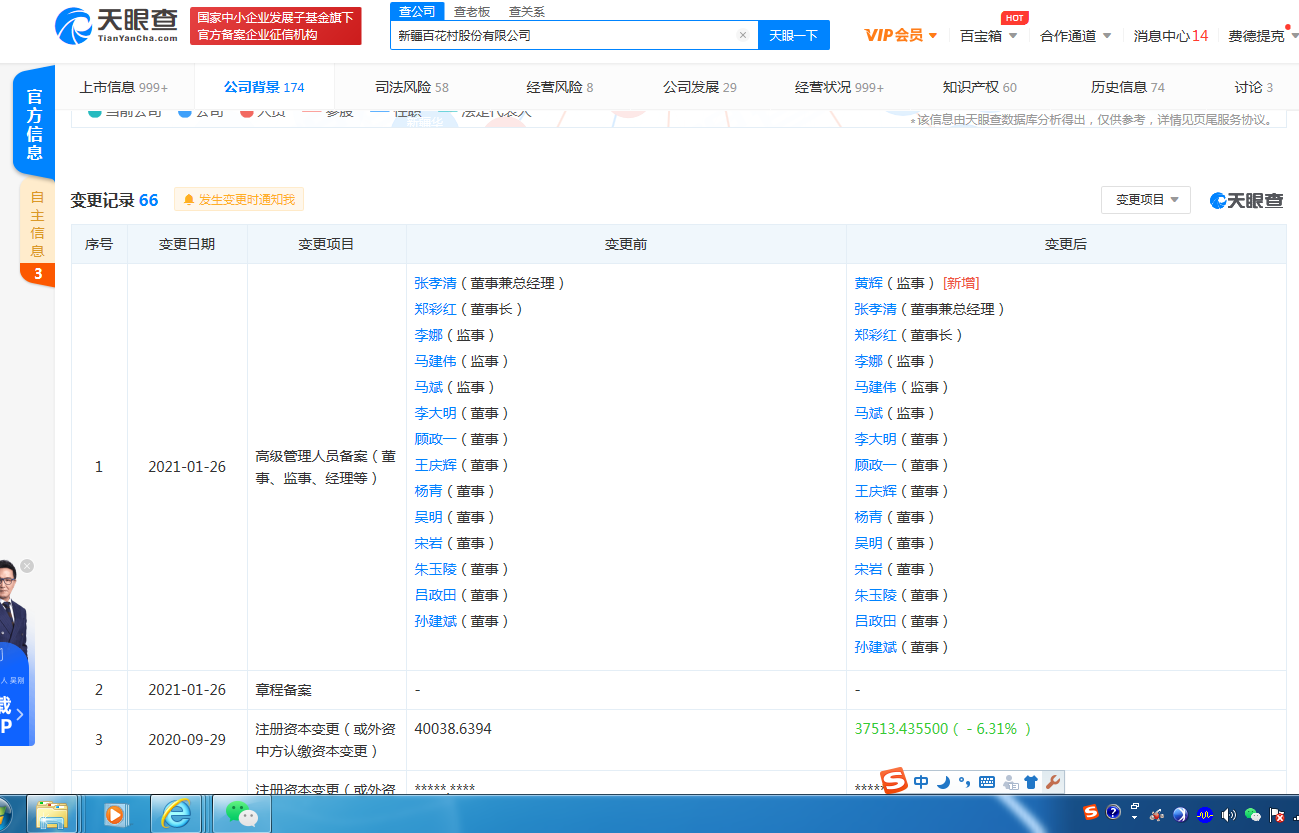The image size is (1299, 833).
Task: Open Sogou IME skin shirt icon
Action: pyautogui.click(x=1031, y=782)
